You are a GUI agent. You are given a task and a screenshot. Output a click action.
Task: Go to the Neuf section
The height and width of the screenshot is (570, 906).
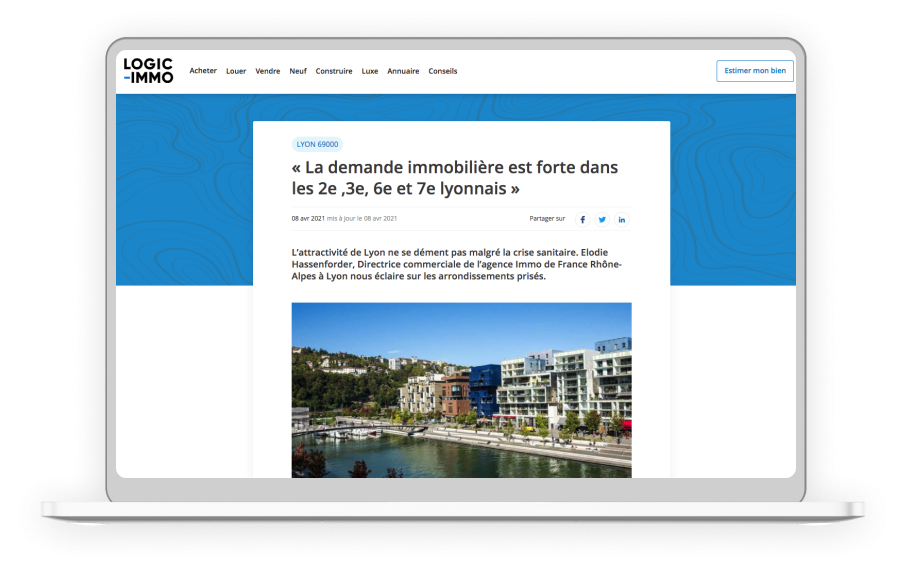pos(298,71)
